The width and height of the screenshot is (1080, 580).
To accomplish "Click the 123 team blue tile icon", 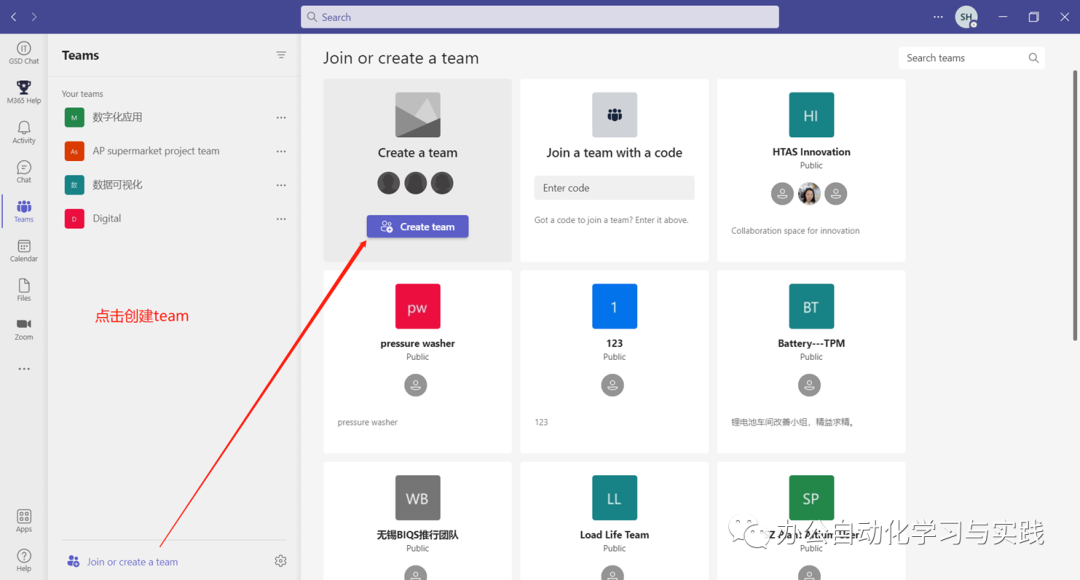I will coord(614,307).
